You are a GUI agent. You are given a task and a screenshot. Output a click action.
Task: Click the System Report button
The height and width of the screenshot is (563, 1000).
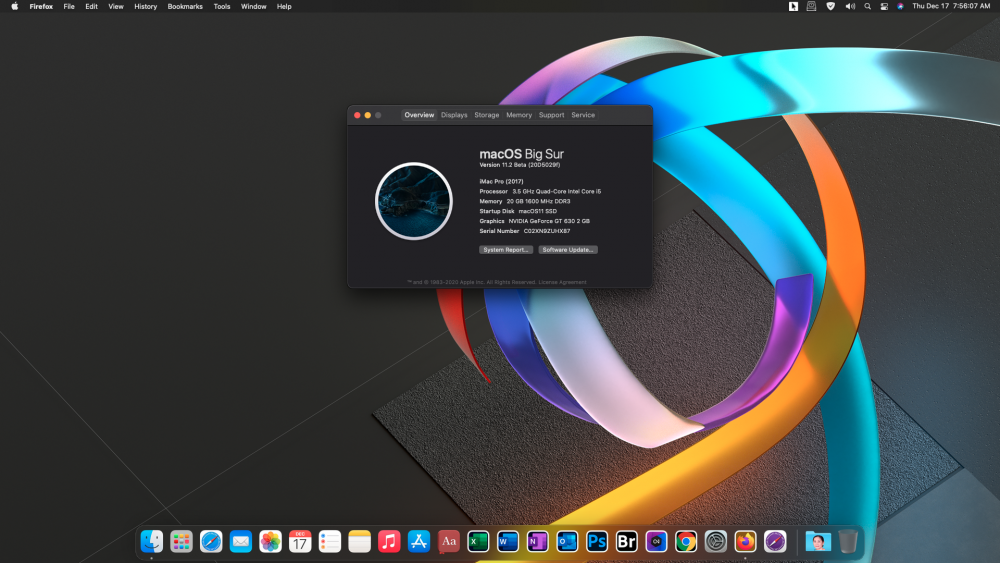point(506,250)
